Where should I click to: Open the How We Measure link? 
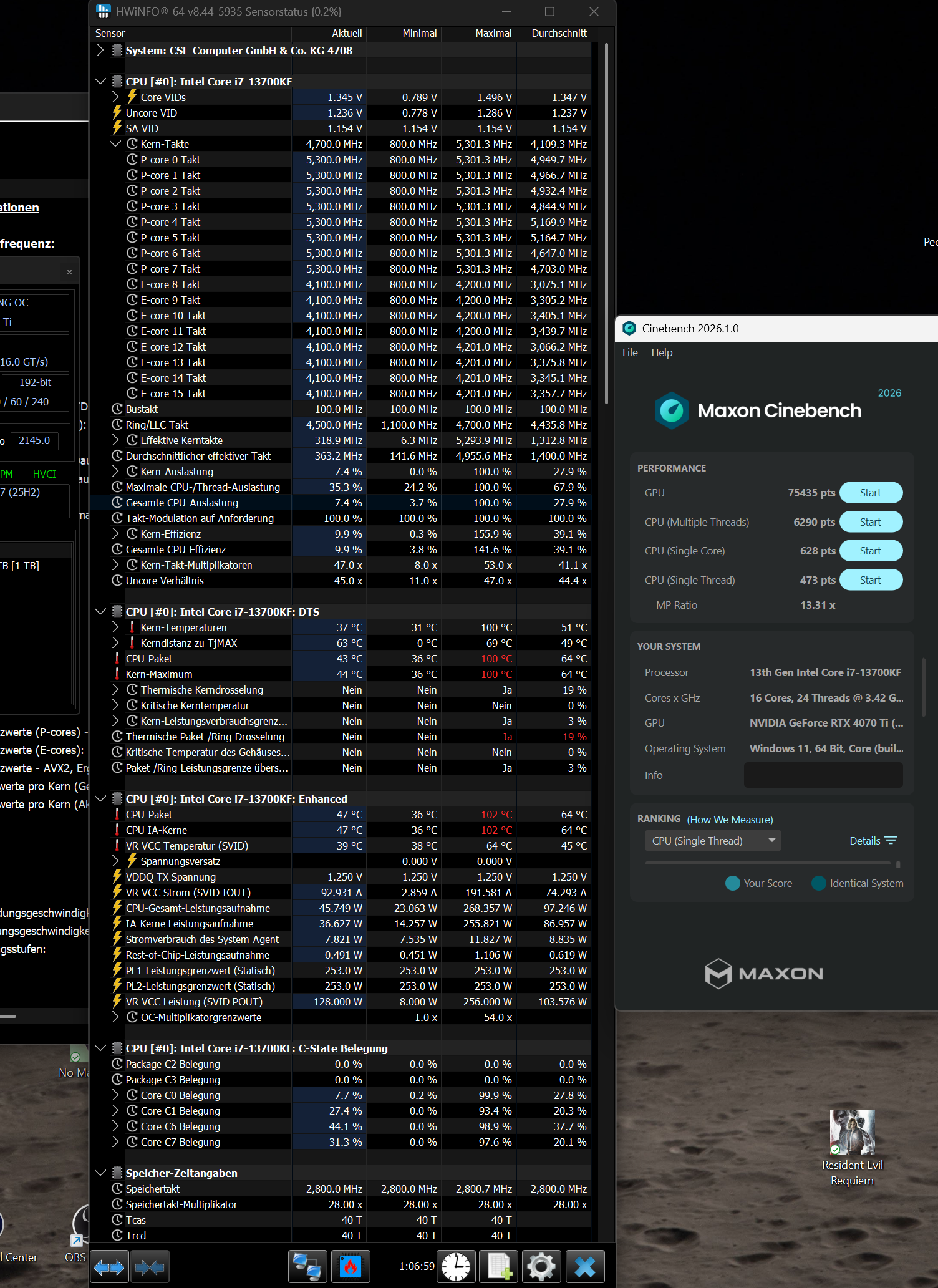tap(730, 820)
